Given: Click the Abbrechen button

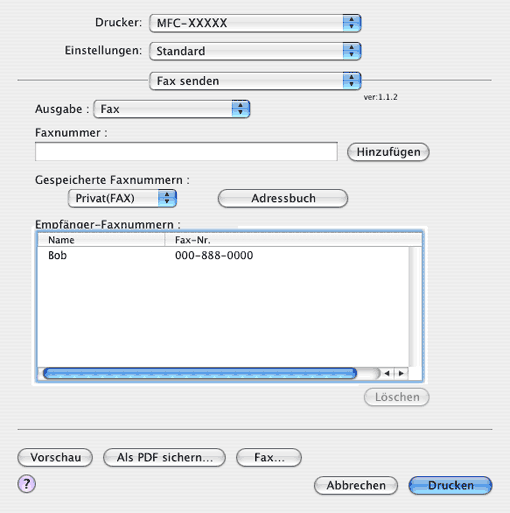Looking at the screenshot, I should 356,485.
